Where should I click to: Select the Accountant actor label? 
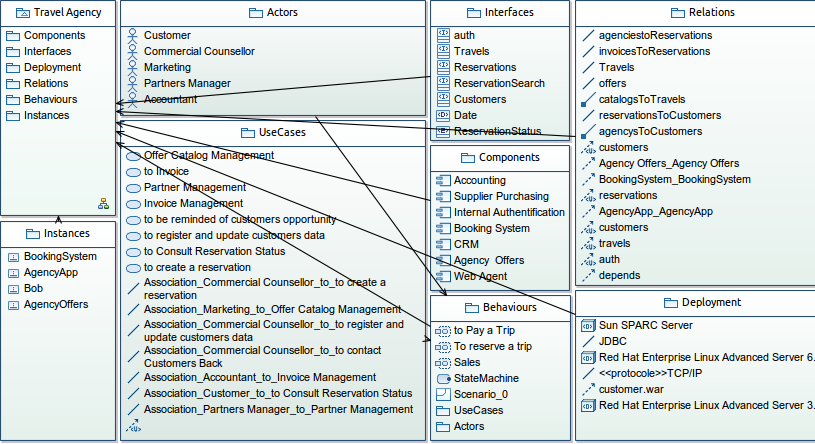point(170,99)
